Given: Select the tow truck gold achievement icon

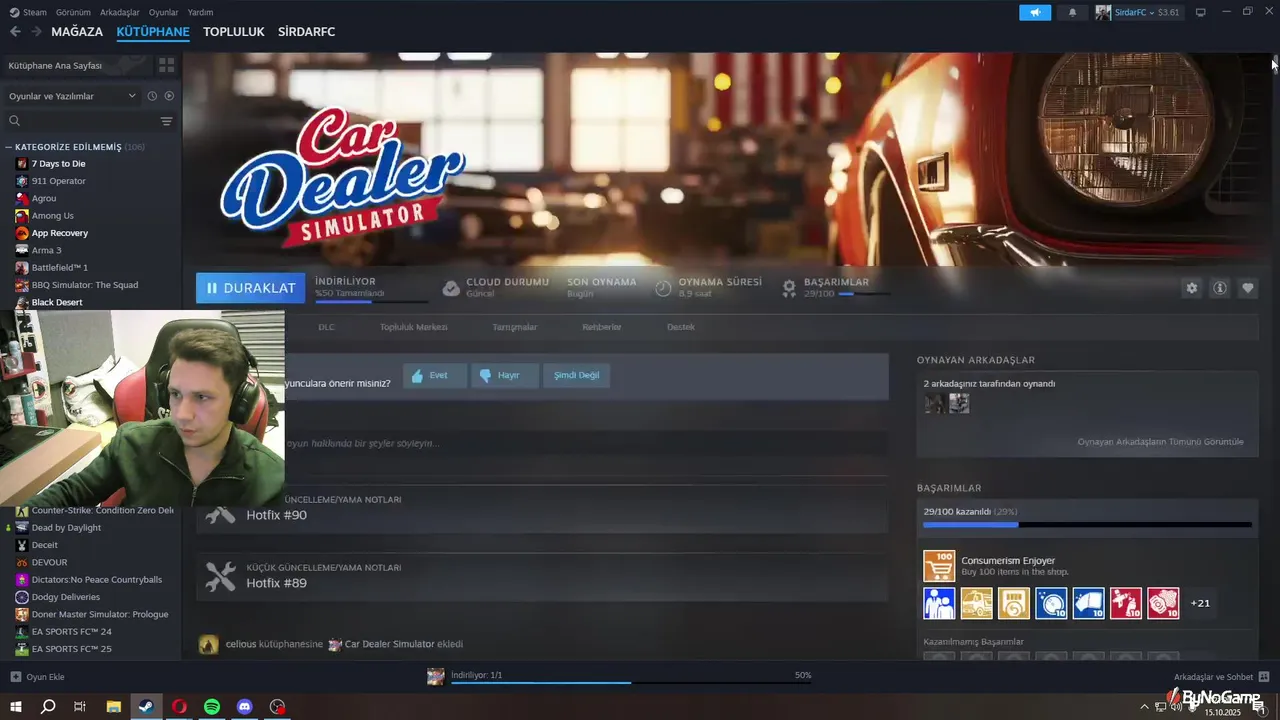Looking at the screenshot, I should point(977,603).
